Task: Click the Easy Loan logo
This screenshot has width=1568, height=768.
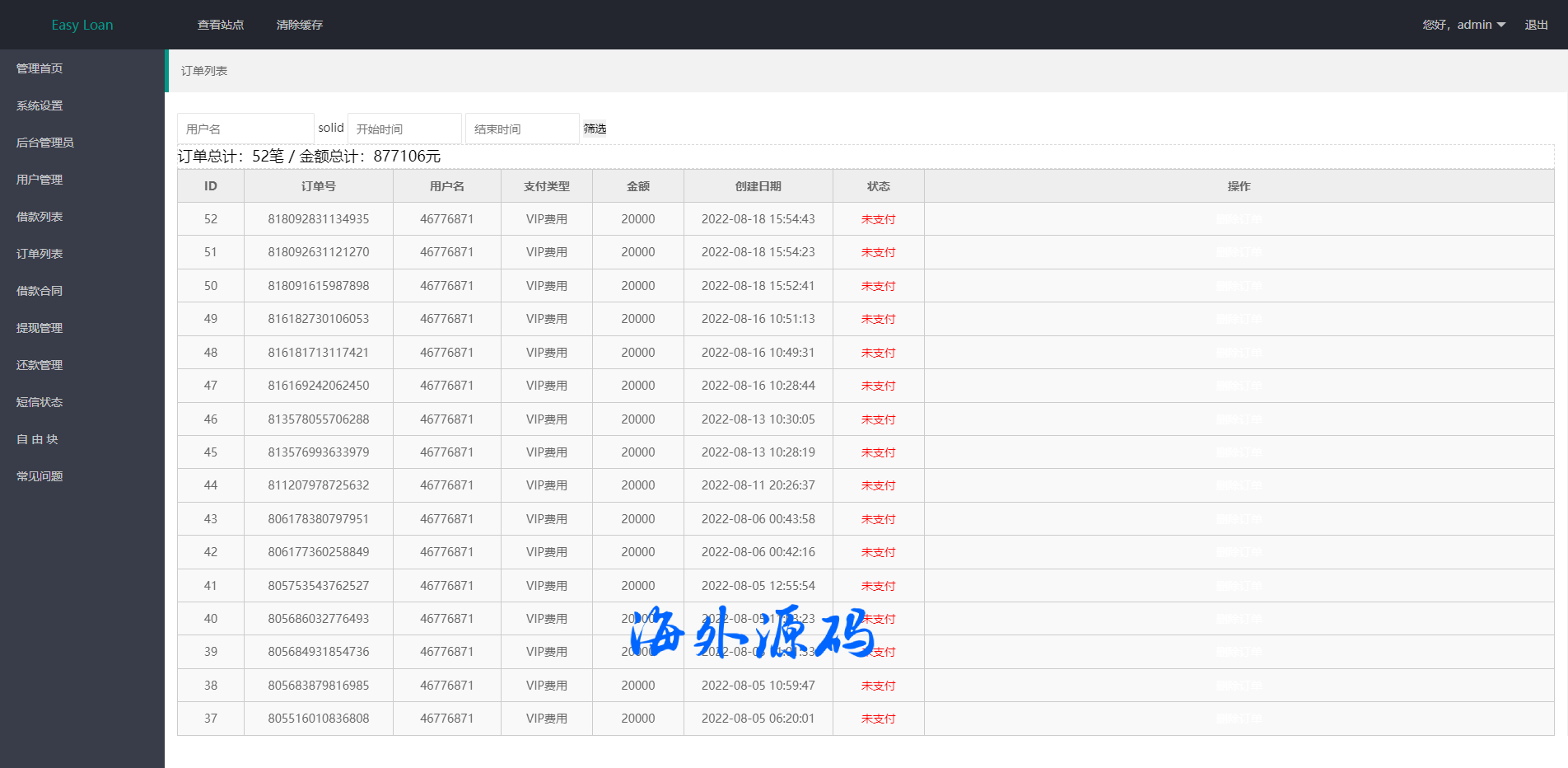Action: 82,25
